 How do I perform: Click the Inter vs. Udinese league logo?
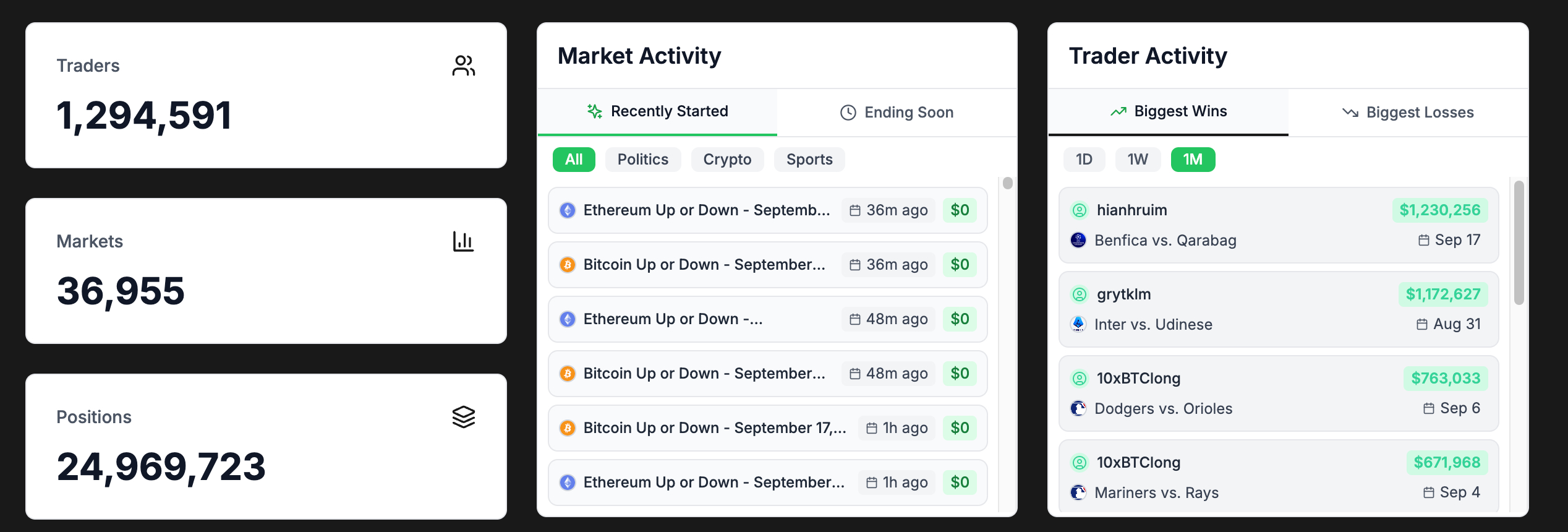point(1078,324)
